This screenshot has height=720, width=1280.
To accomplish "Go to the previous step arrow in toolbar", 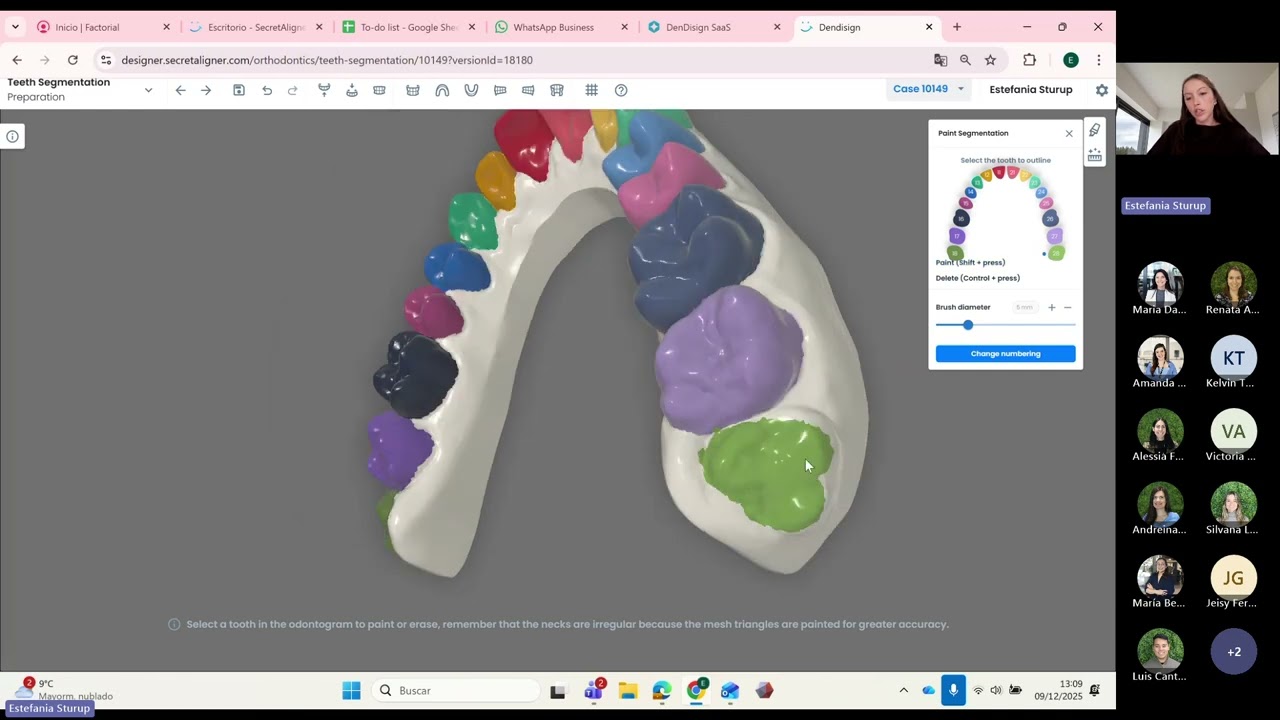I will 180,90.
